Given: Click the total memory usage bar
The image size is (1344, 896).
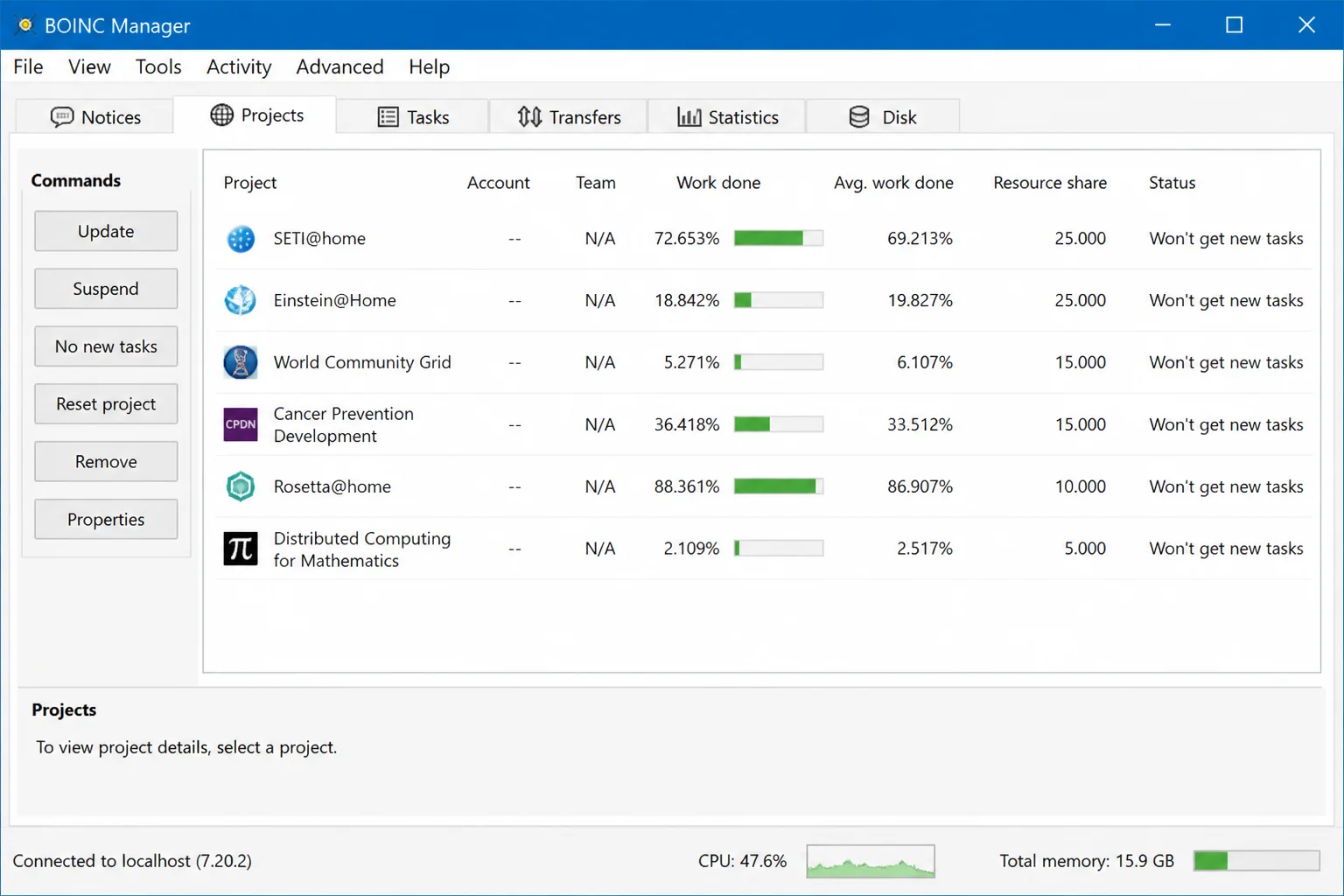Looking at the screenshot, I should [x=1256, y=861].
